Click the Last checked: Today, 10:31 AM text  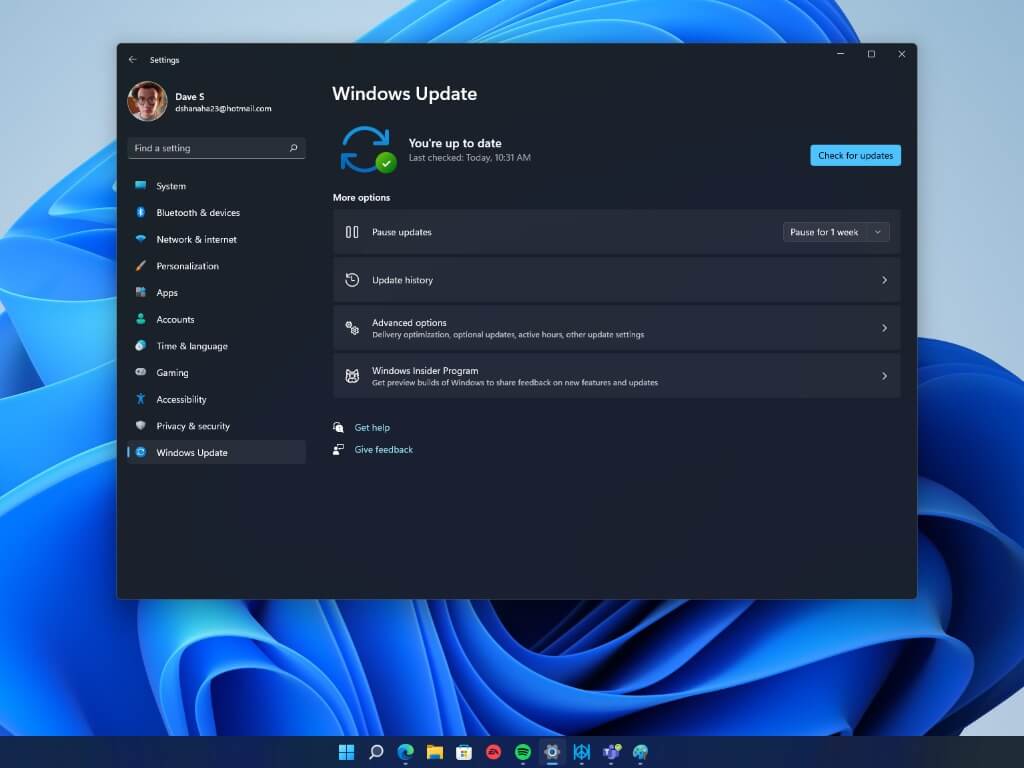[470, 158]
